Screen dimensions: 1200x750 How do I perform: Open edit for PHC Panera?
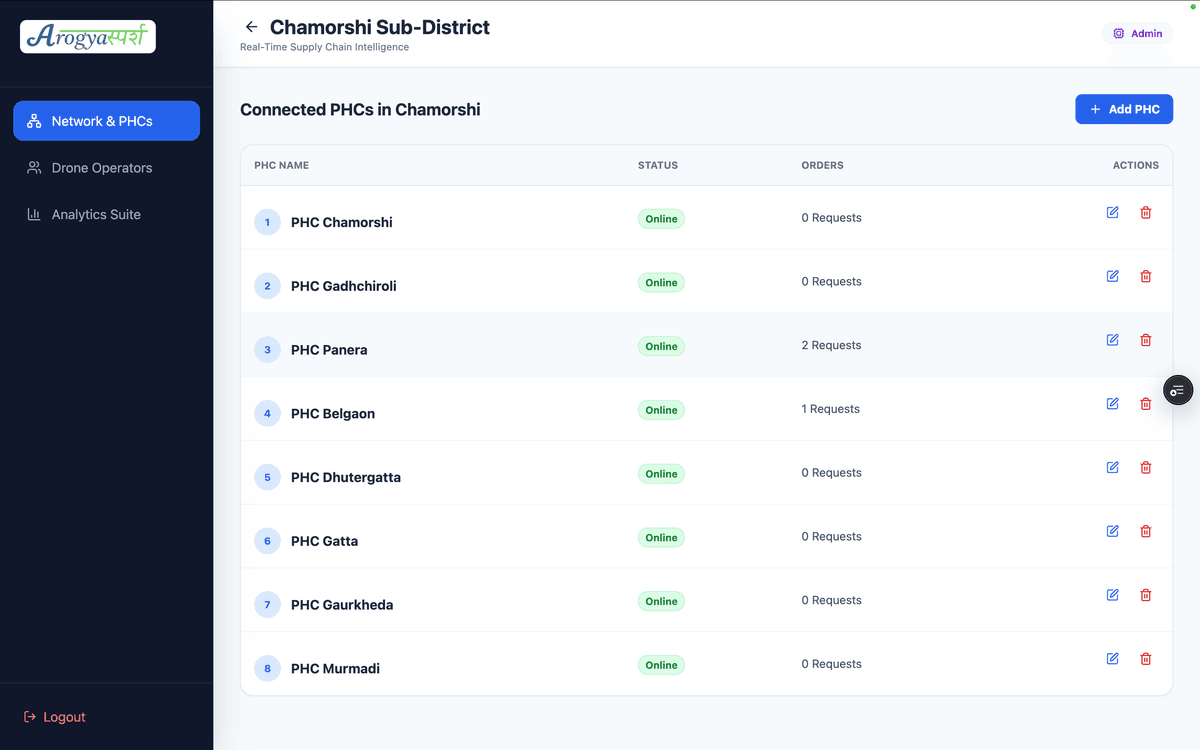coord(1112,340)
